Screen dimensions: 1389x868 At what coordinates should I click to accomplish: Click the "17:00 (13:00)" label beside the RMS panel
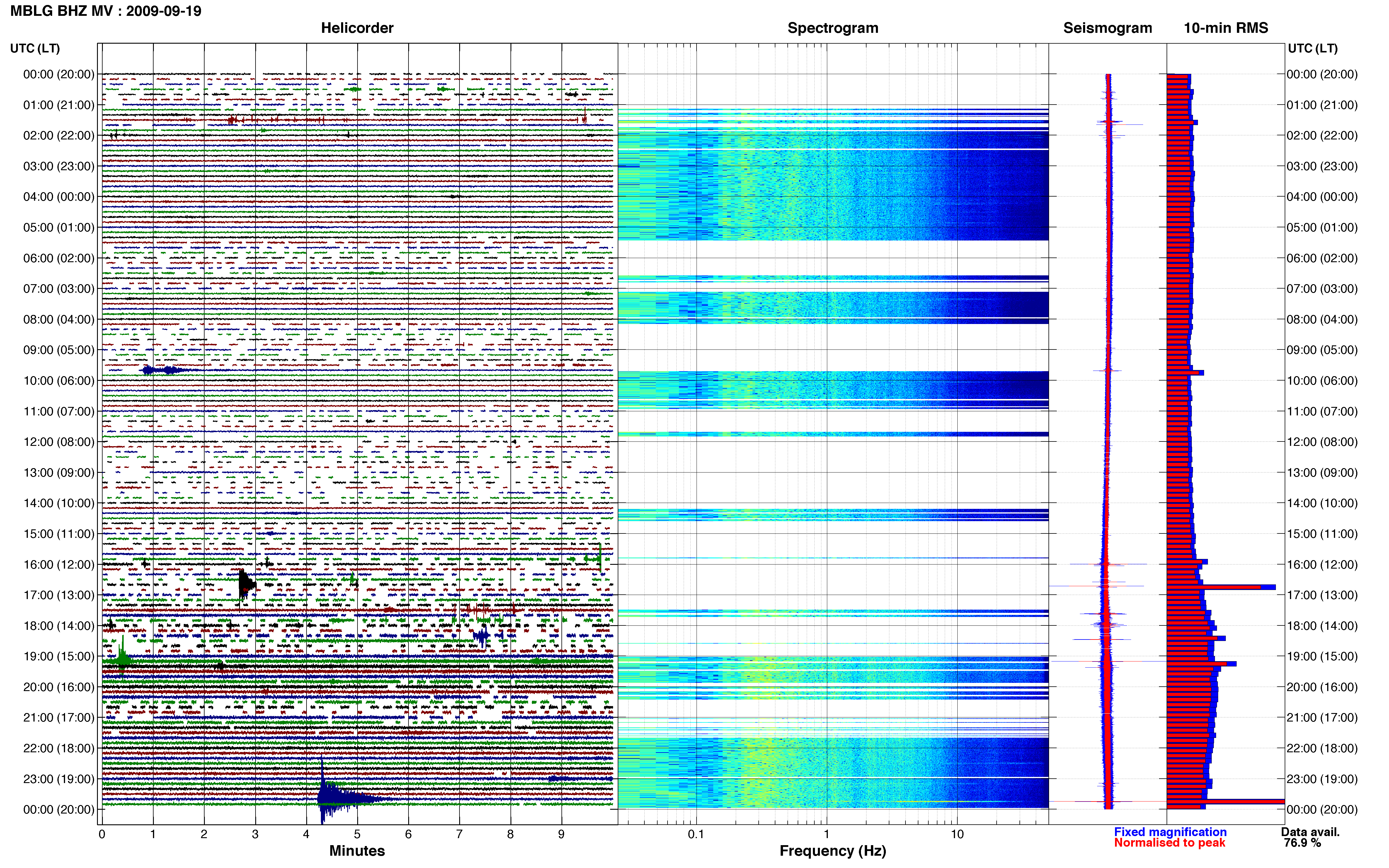(1322, 595)
